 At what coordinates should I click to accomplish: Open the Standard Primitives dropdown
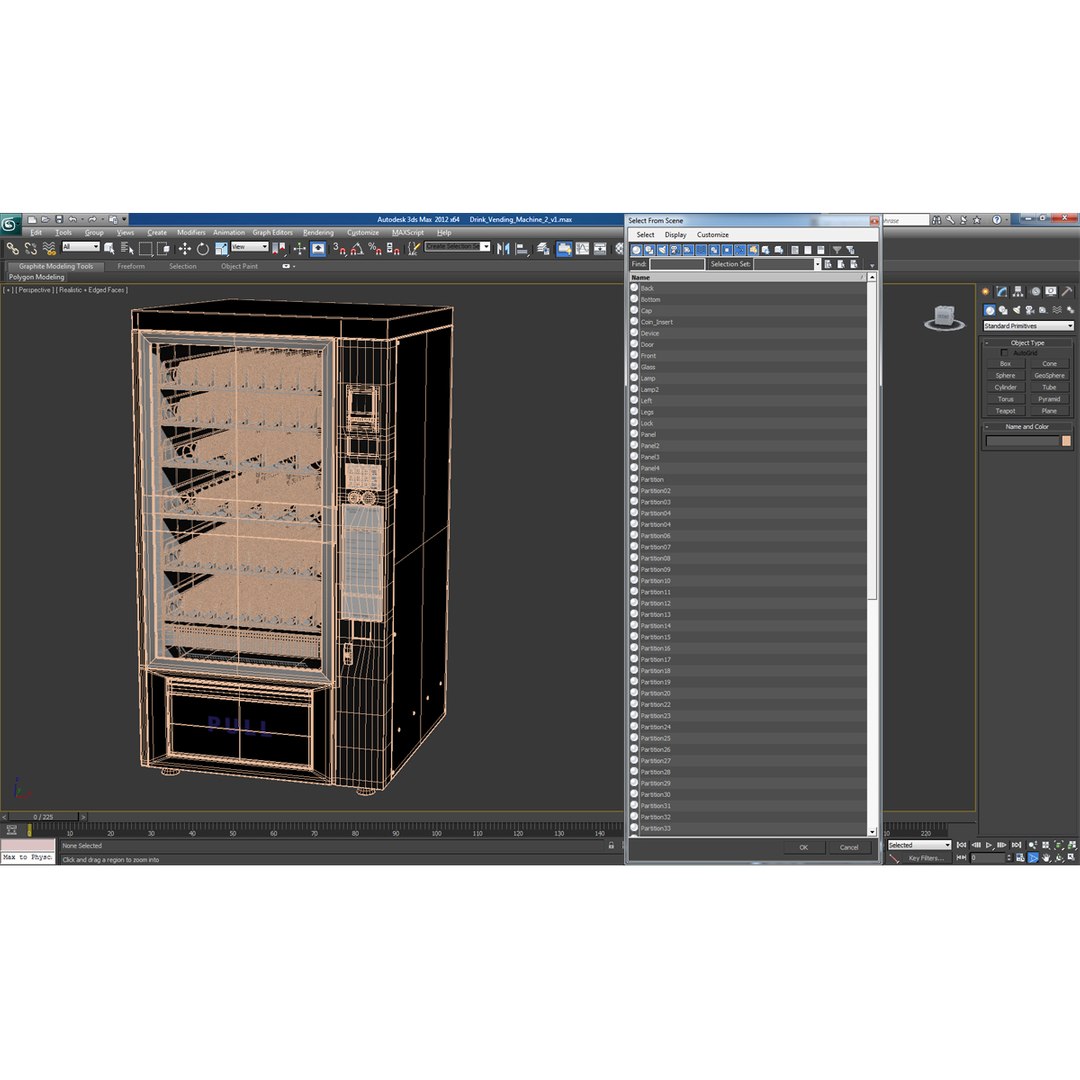[x=1028, y=326]
